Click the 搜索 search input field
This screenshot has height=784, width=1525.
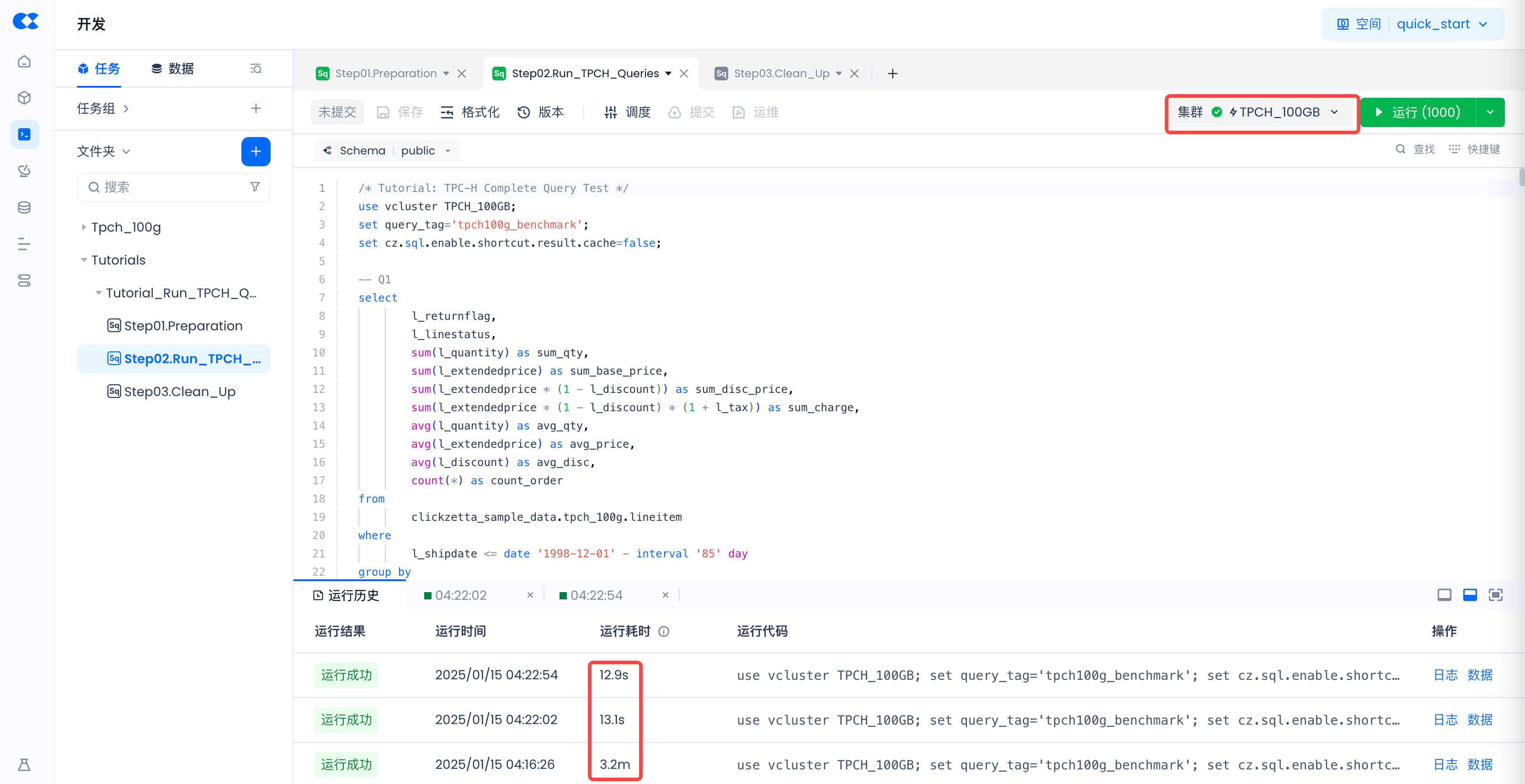pyautogui.click(x=173, y=187)
